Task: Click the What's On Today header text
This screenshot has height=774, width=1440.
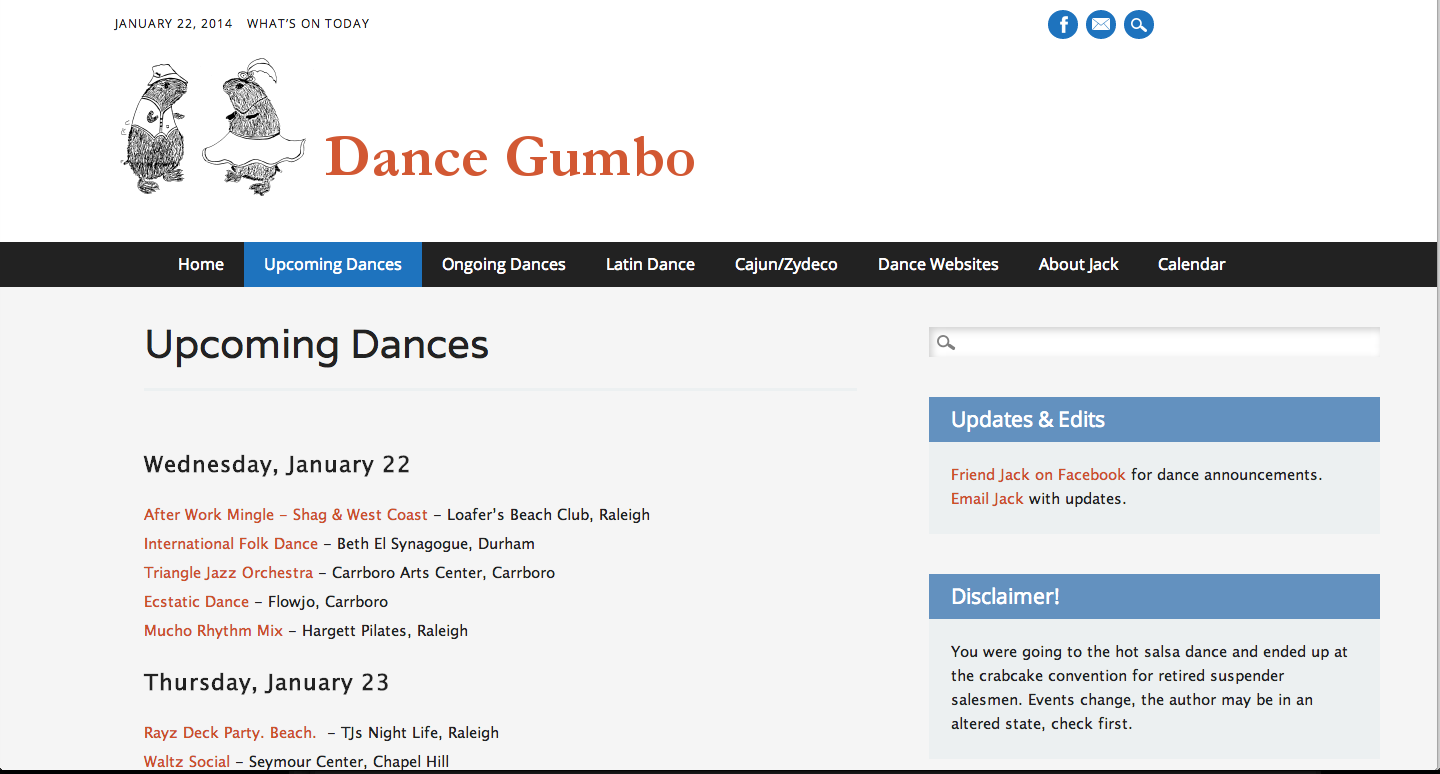Action: click(x=308, y=24)
